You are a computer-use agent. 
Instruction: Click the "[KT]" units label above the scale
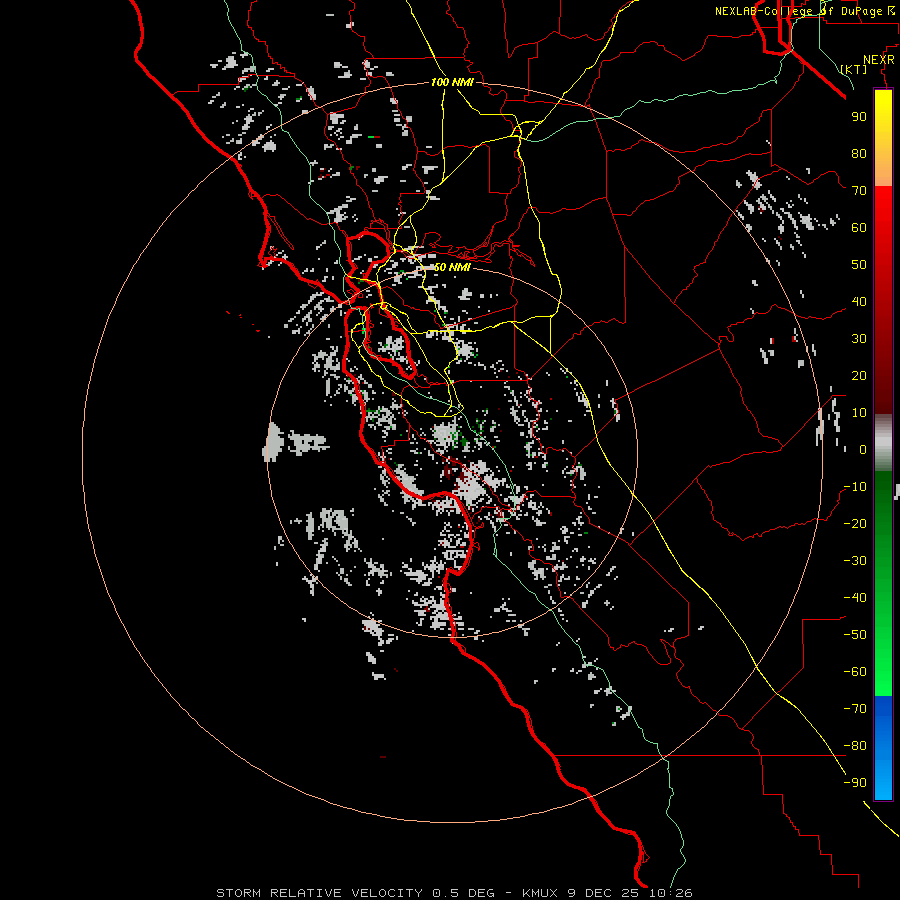pyautogui.click(x=854, y=69)
